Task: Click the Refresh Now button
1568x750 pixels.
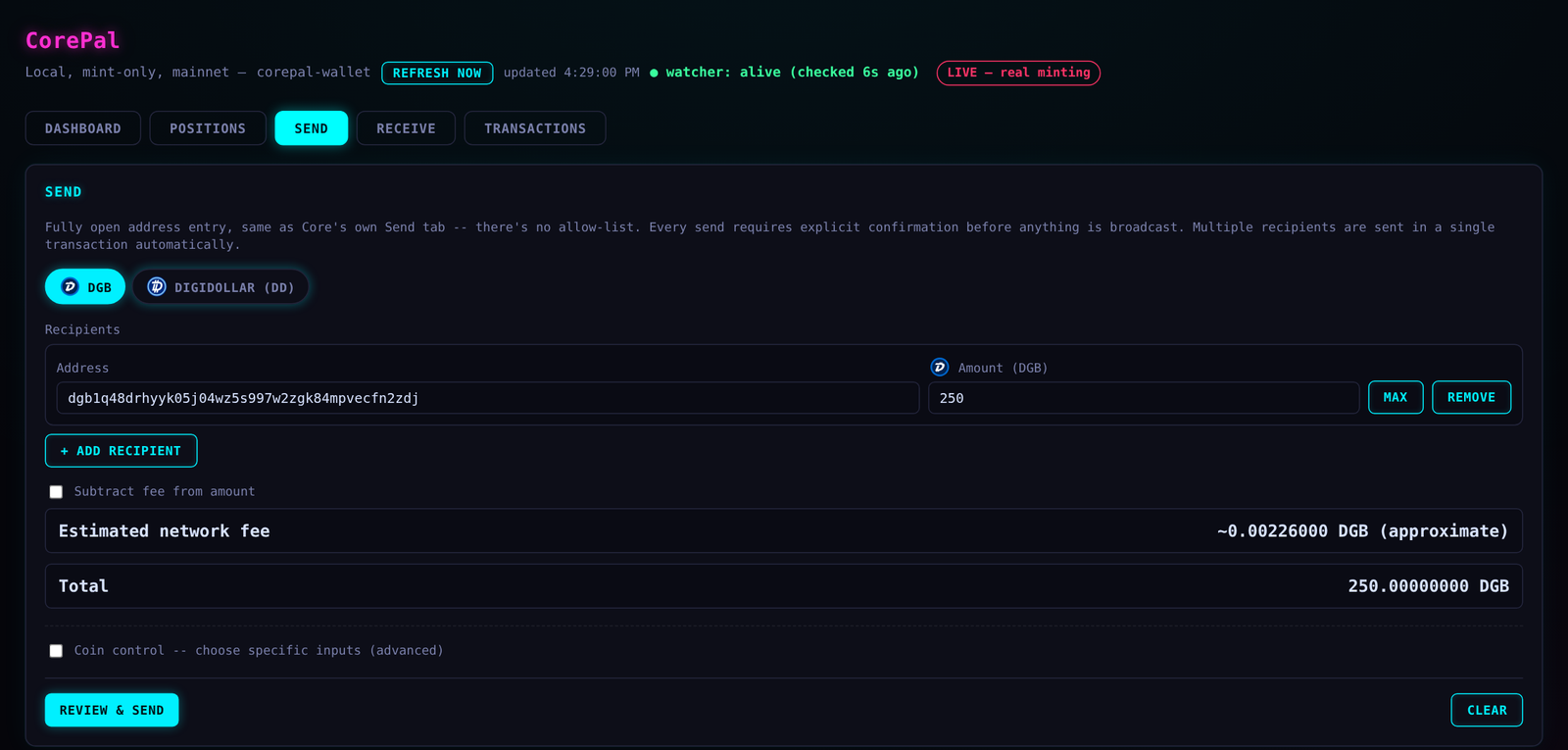Action: pyautogui.click(x=437, y=73)
